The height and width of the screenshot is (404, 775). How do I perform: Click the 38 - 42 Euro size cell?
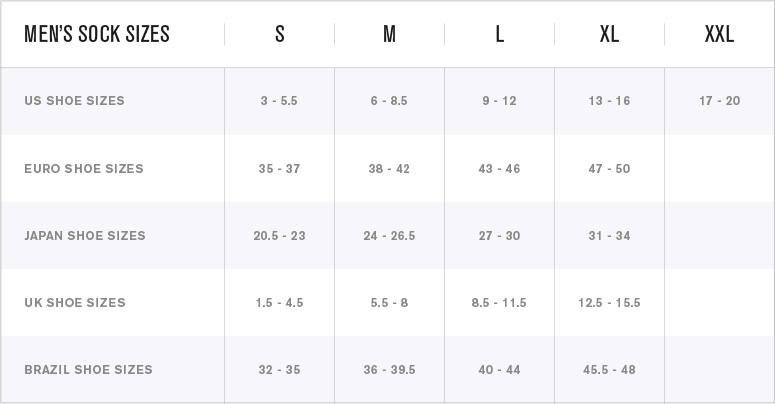pos(389,168)
